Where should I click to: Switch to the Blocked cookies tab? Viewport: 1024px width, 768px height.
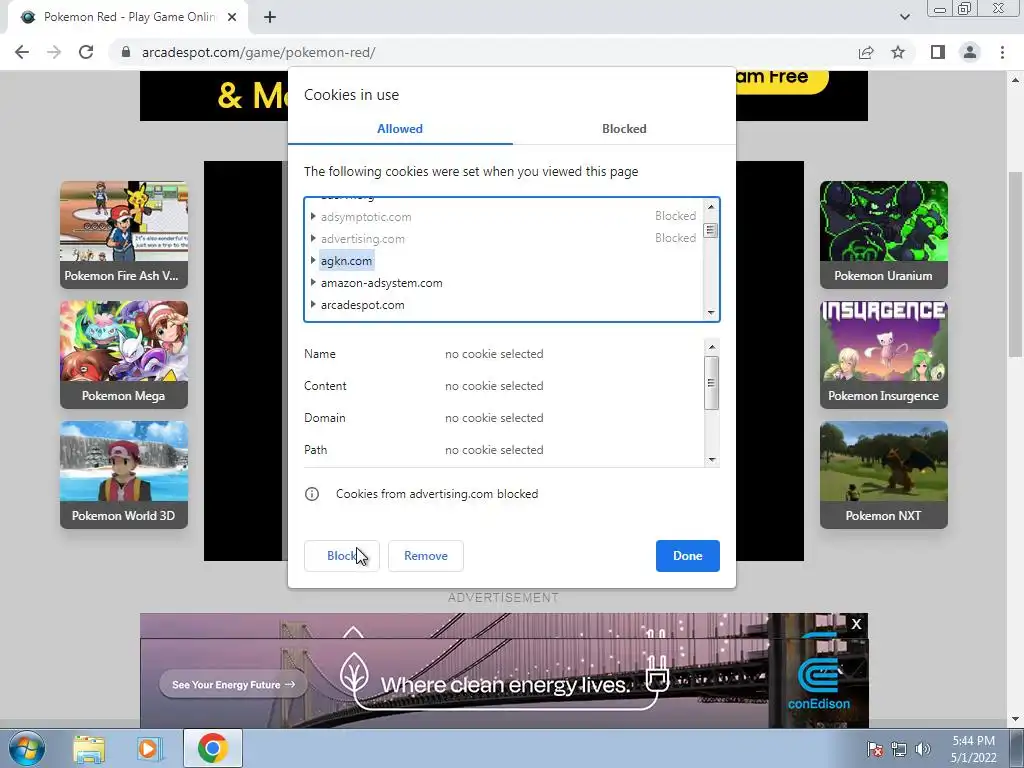coord(624,129)
